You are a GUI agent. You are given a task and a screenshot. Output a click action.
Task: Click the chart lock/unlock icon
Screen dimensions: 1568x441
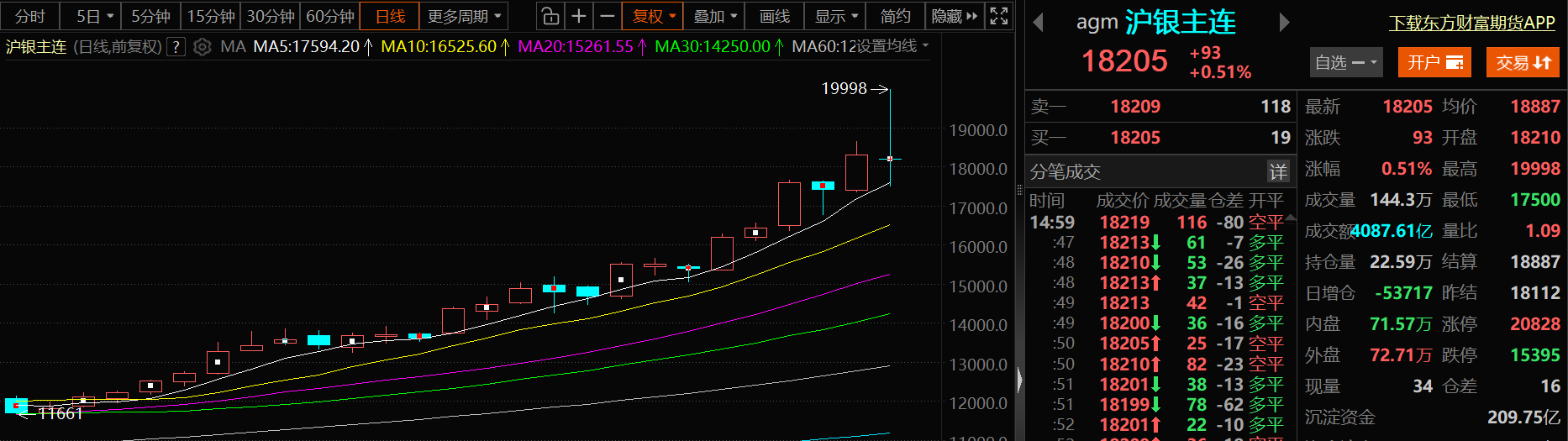550,16
